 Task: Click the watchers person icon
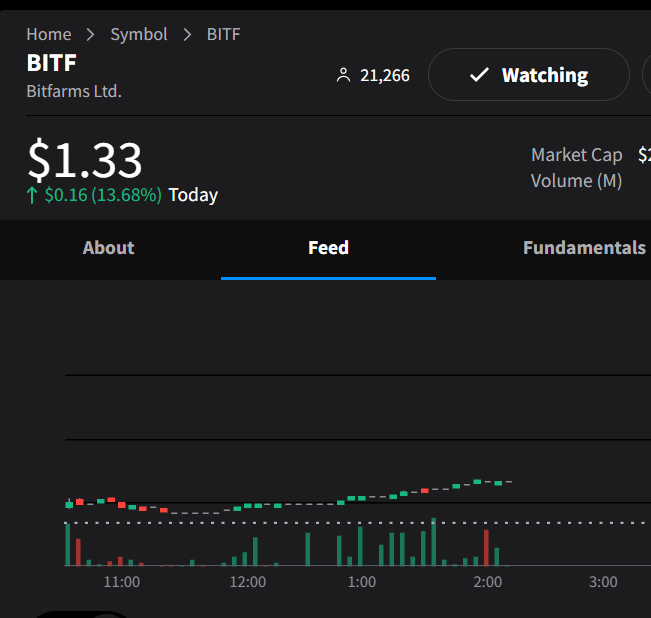click(343, 76)
